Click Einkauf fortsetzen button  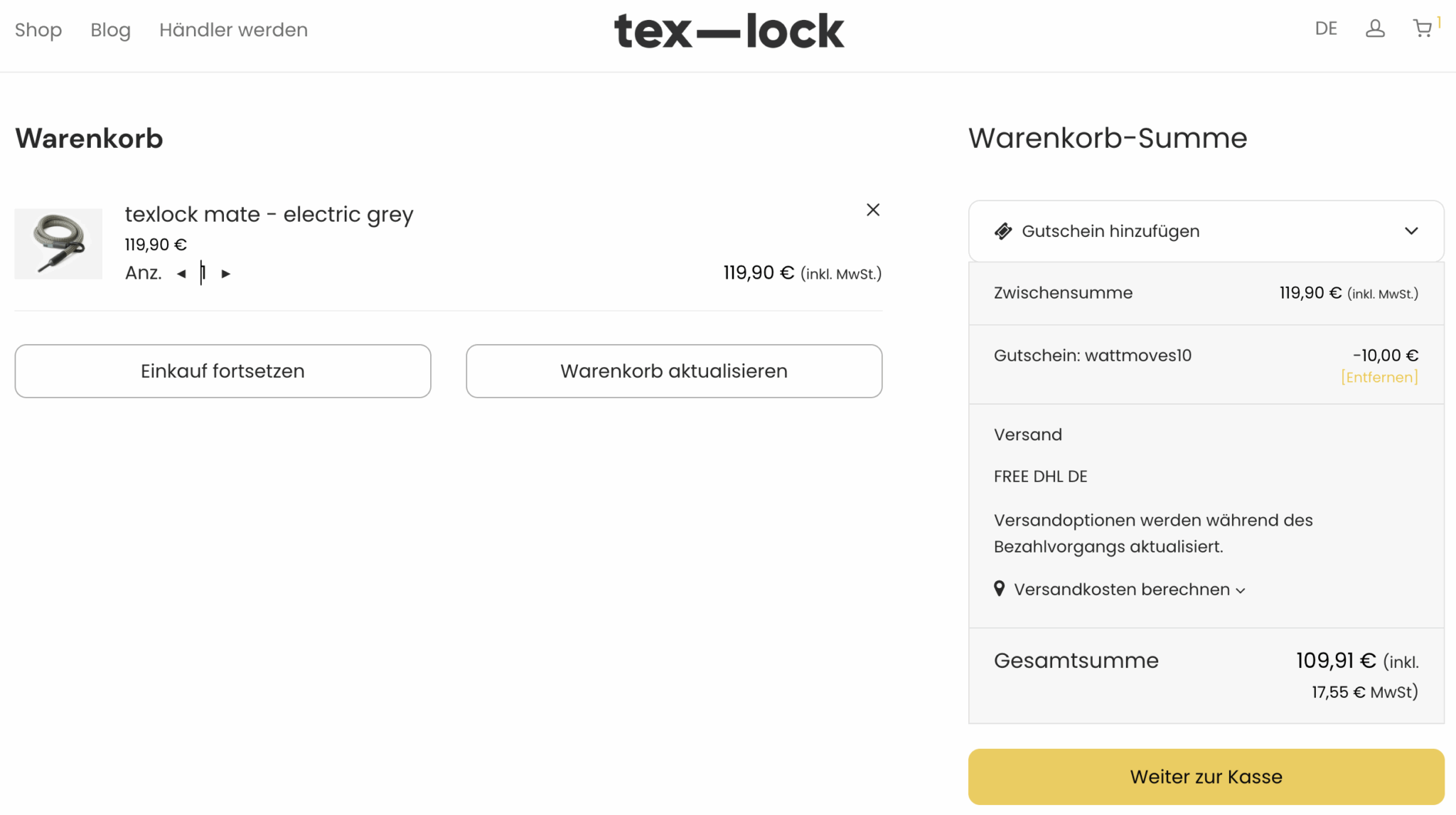[223, 371]
